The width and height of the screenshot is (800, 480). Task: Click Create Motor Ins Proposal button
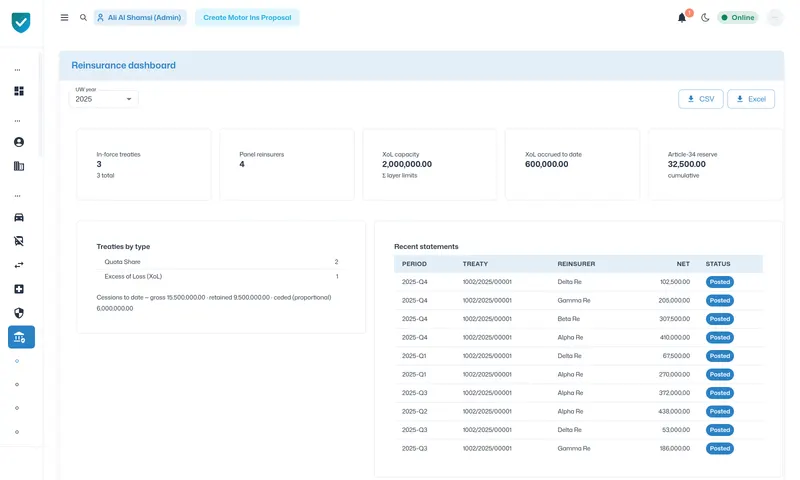click(x=247, y=17)
